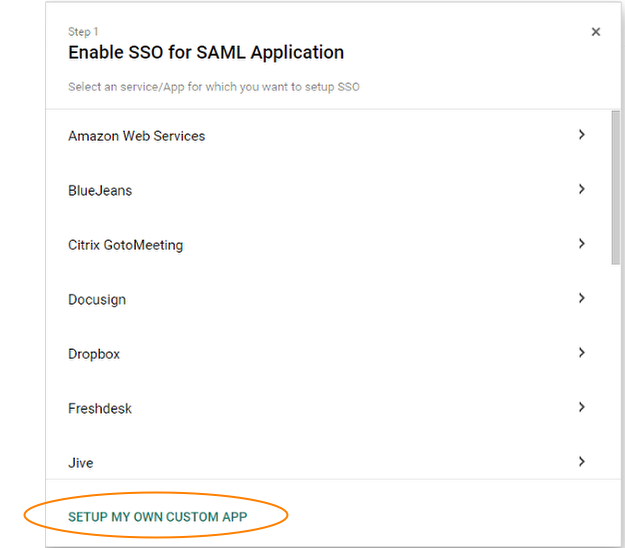
Task: Click the Dropbox row chevron
Action: click(x=581, y=352)
